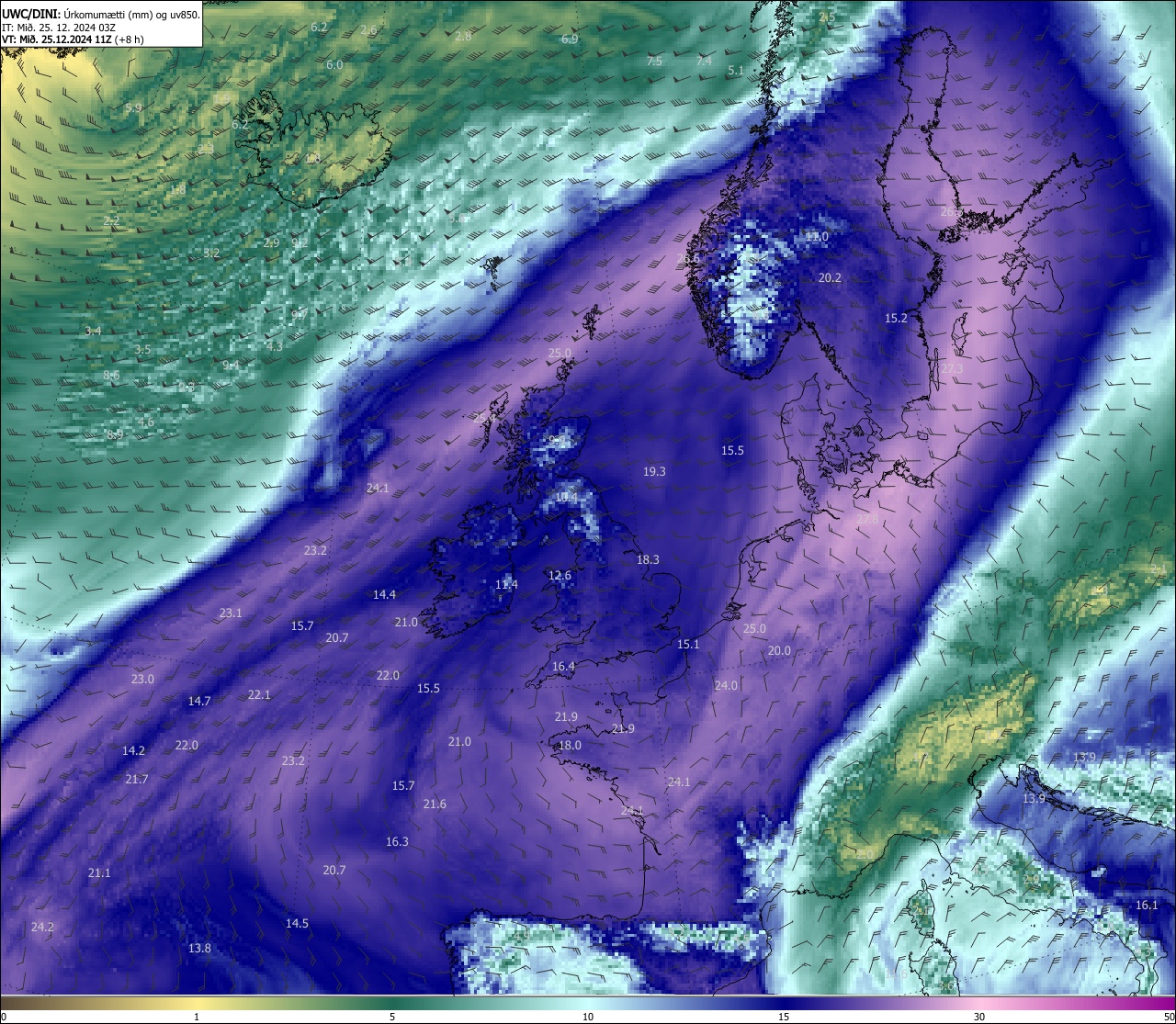Click the 18.3 value off eastern England
Viewport: 1176px width, 1024px height.
point(648,559)
